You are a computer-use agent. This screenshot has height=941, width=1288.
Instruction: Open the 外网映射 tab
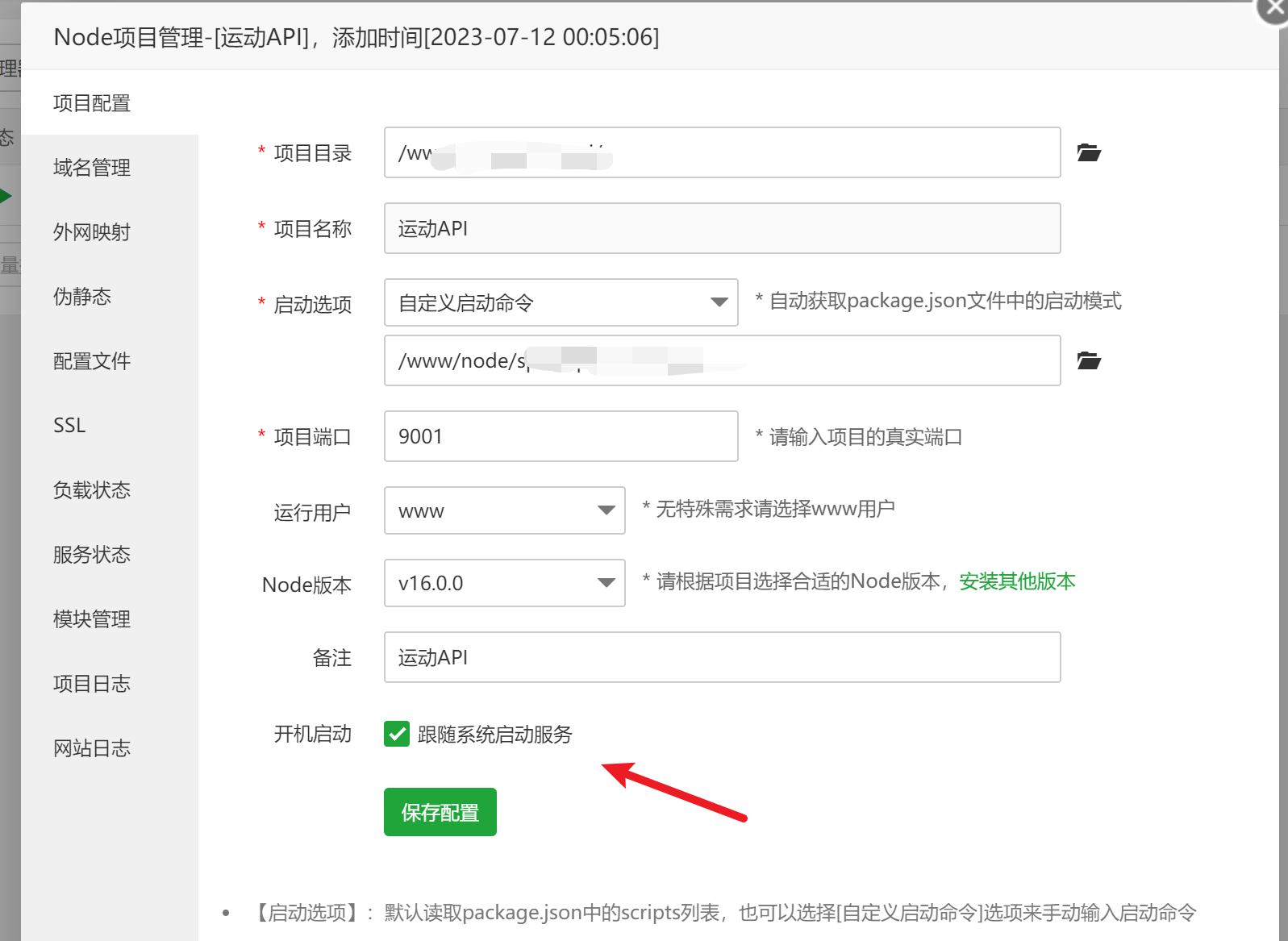(x=110, y=232)
